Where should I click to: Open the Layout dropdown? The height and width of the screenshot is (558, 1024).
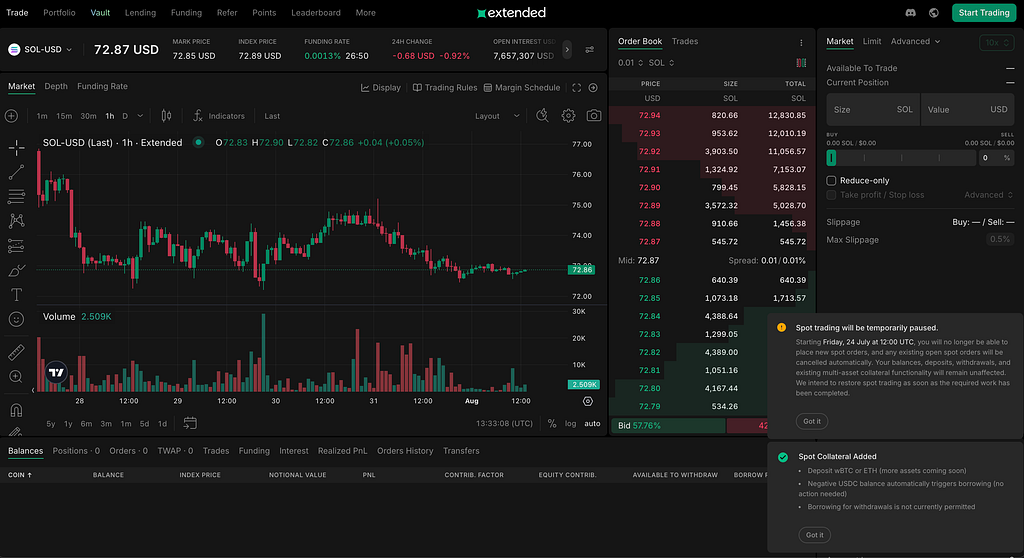coord(497,116)
